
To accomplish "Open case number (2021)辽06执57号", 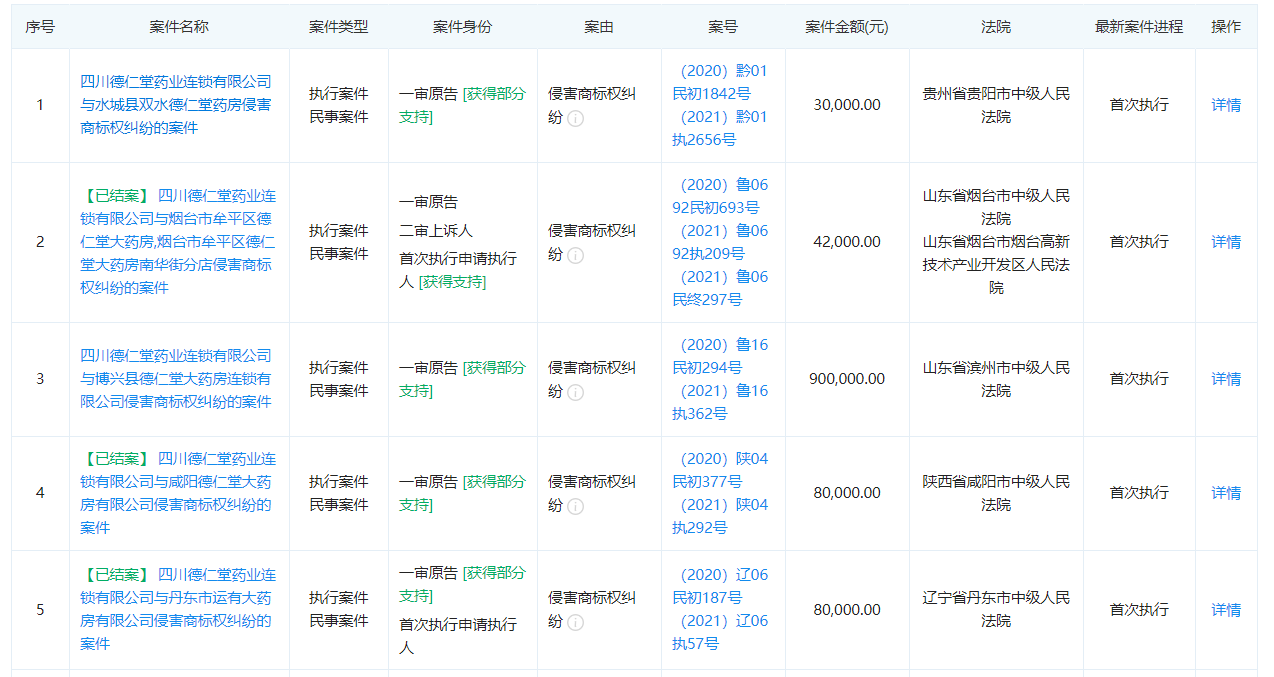I will [x=720, y=632].
